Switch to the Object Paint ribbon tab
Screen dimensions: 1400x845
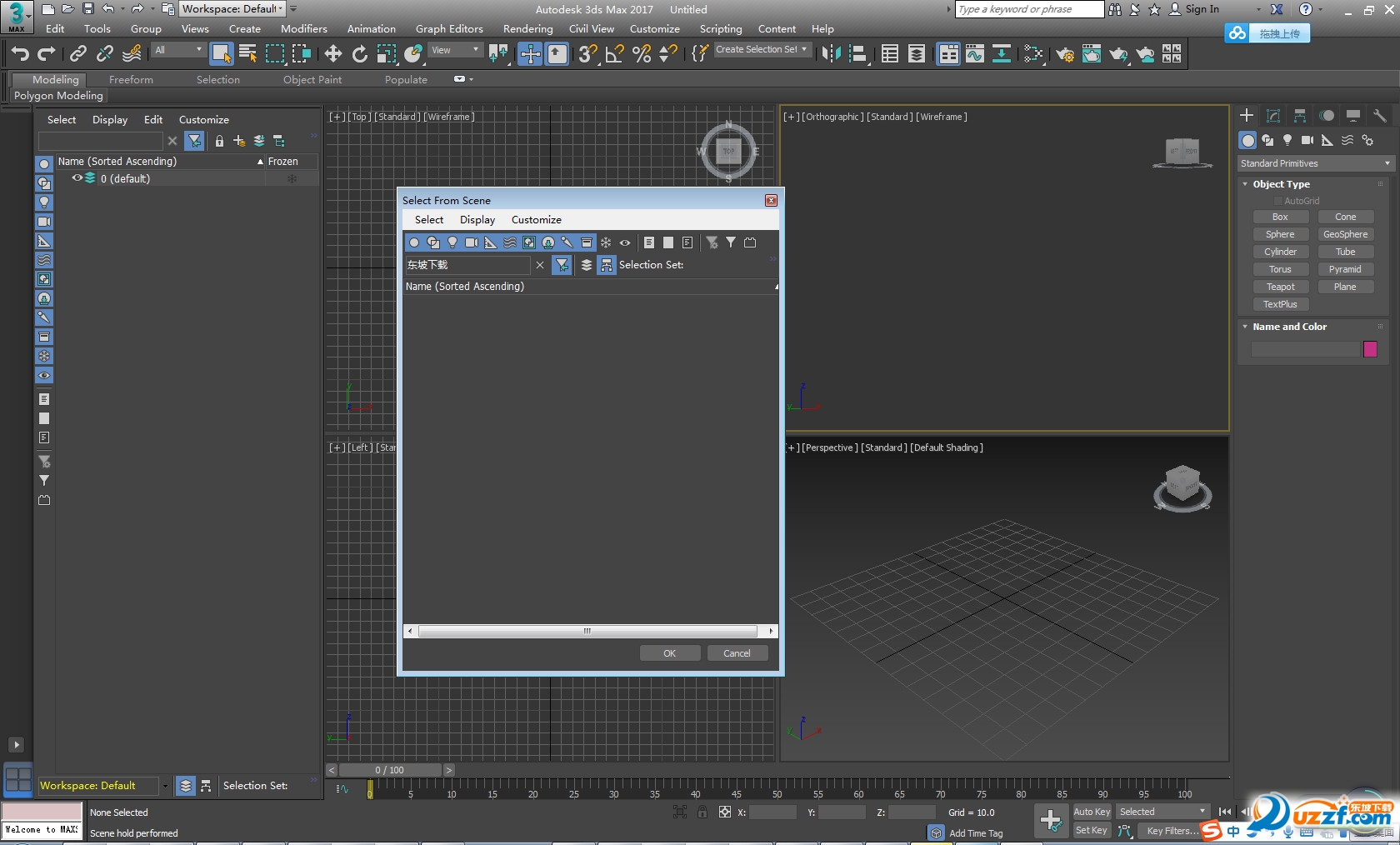tap(312, 79)
